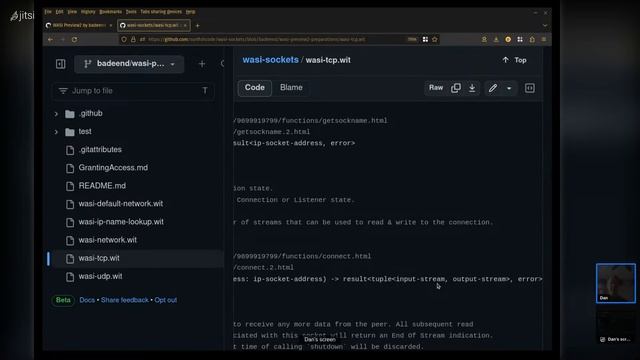Open the Docs link
Viewport: 640px width, 360px height.
(87, 300)
